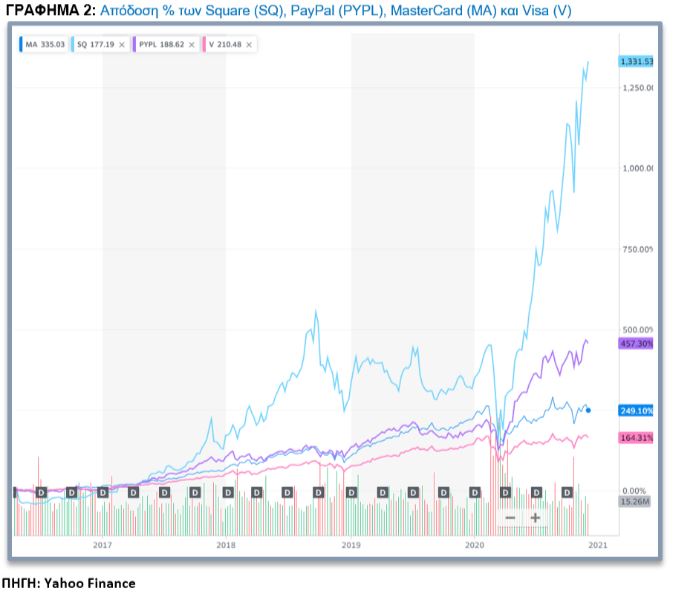Click the 1,250.00 axis value
This screenshot has height=596, width=676.
point(638,88)
